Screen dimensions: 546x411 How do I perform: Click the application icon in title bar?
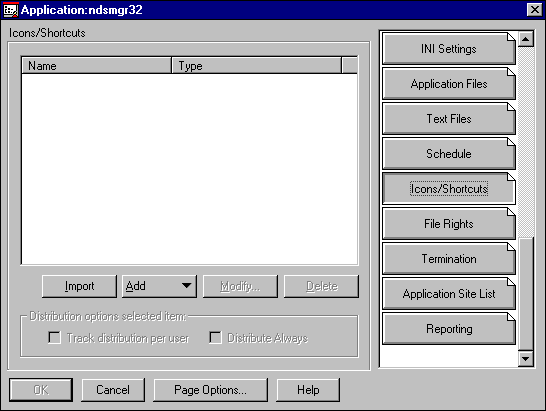[10, 9]
